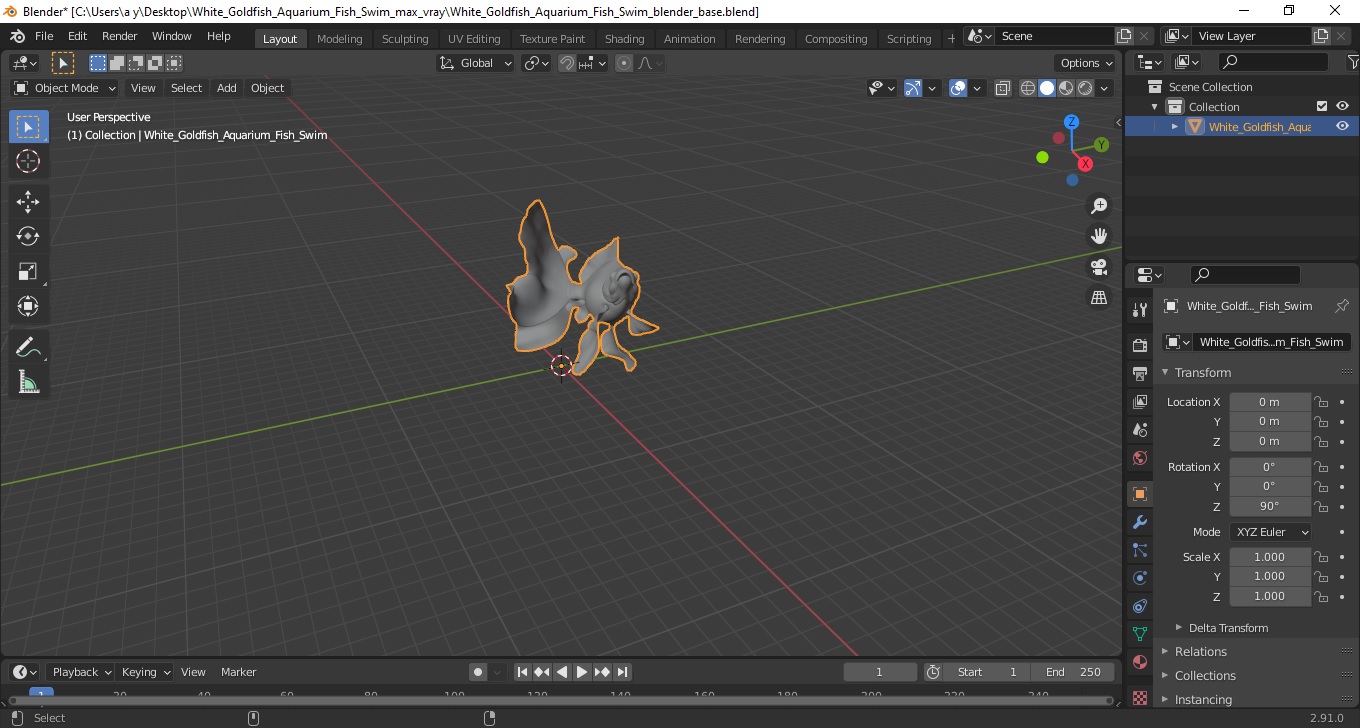The width and height of the screenshot is (1360, 728).
Task: Switch to Material Preview shading
Action: 1066,88
